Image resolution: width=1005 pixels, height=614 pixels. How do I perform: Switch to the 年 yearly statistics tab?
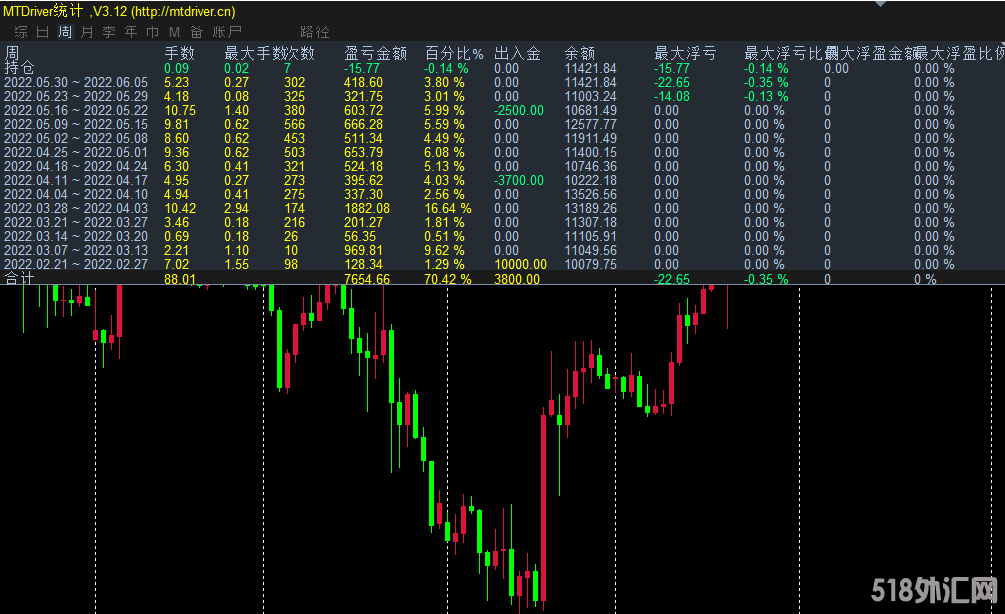pyautogui.click(x=130, y=32)
